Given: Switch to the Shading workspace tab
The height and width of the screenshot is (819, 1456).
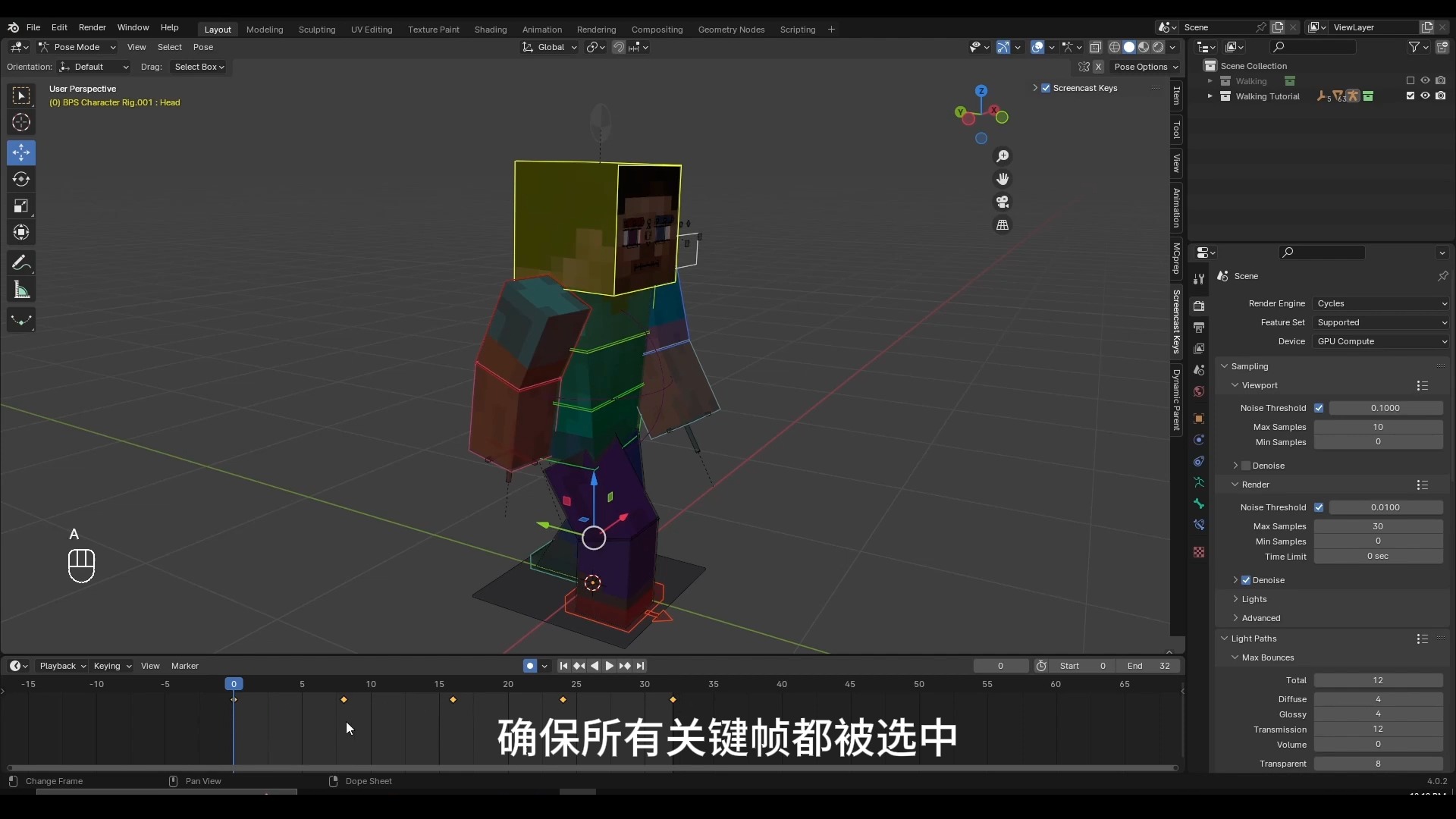Looking at the screenshot, I should [x=491, y=30].
